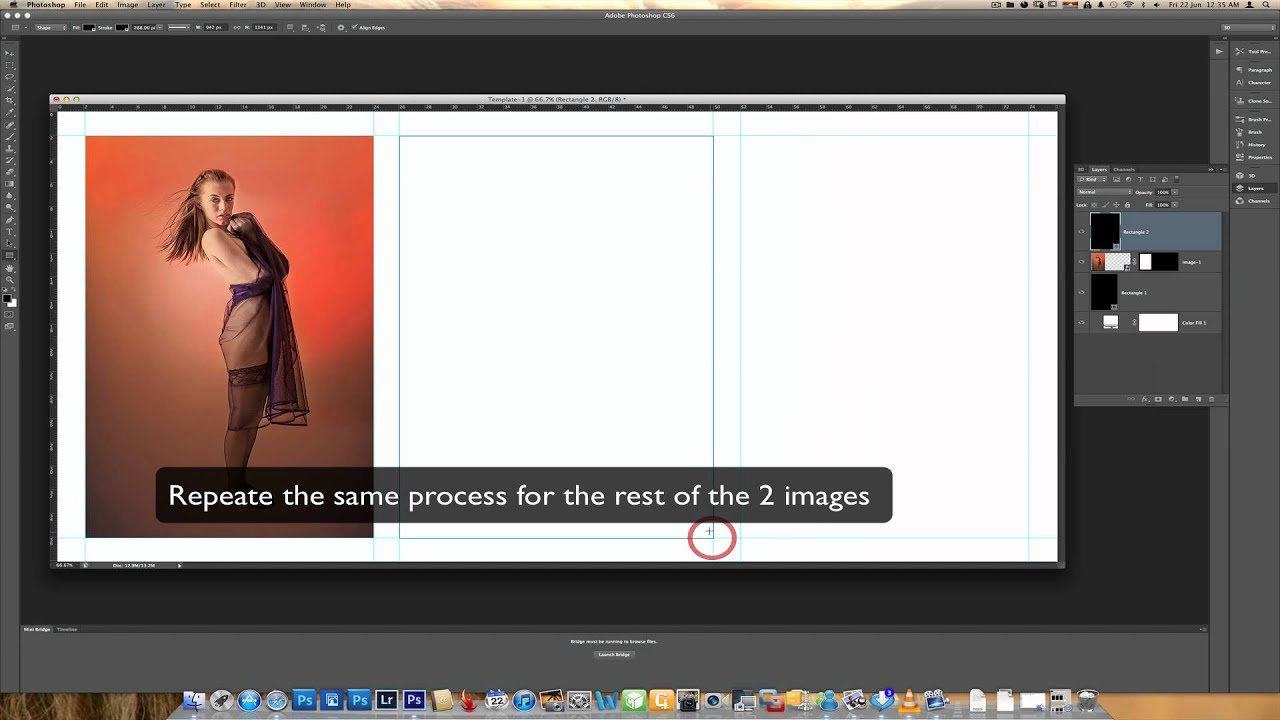
Task: Click the shape height input field
Action: (264, 27)
